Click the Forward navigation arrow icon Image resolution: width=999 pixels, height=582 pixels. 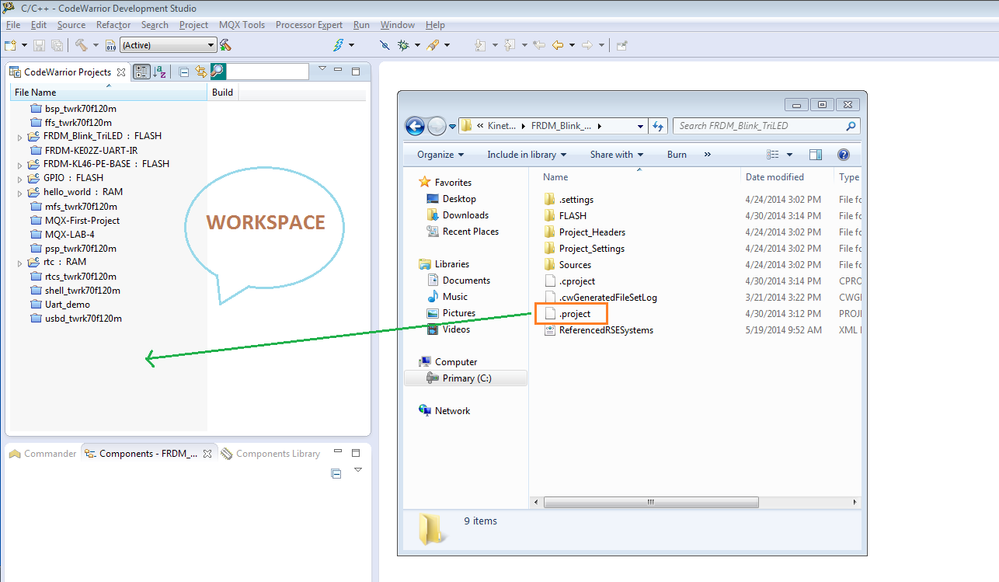(587, 45)
